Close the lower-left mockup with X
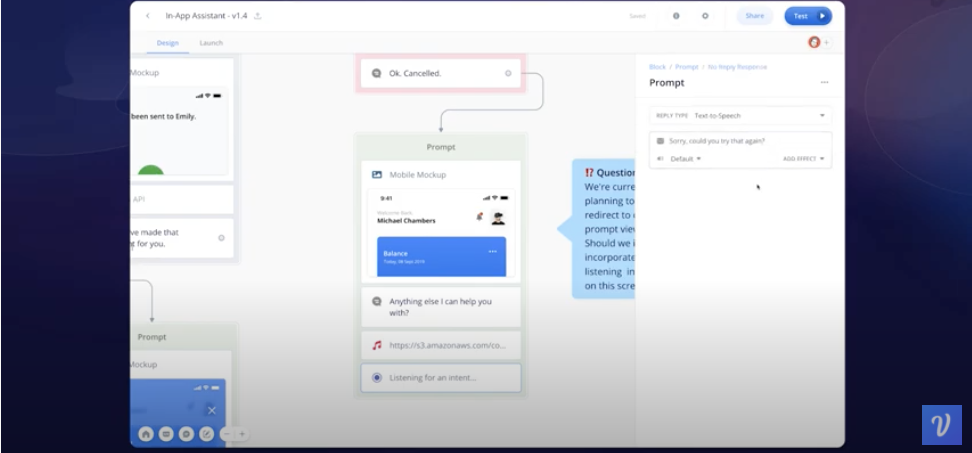Screen dimensions: 972x453 point(211,410)
